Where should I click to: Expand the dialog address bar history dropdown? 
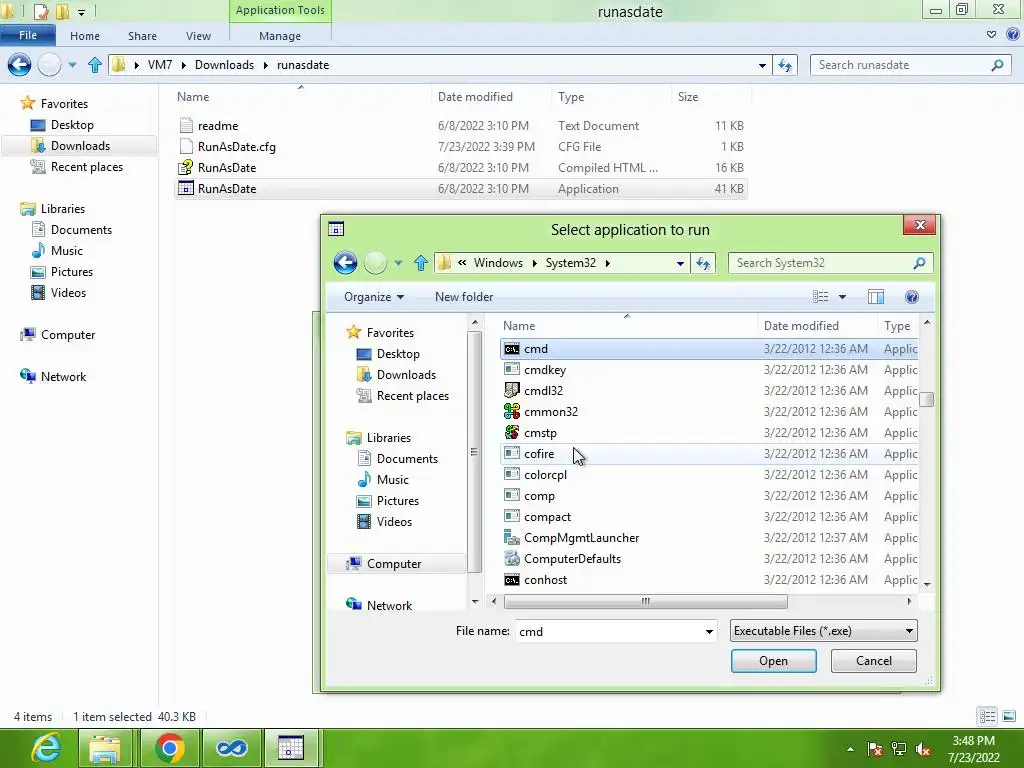coord(680,263)
